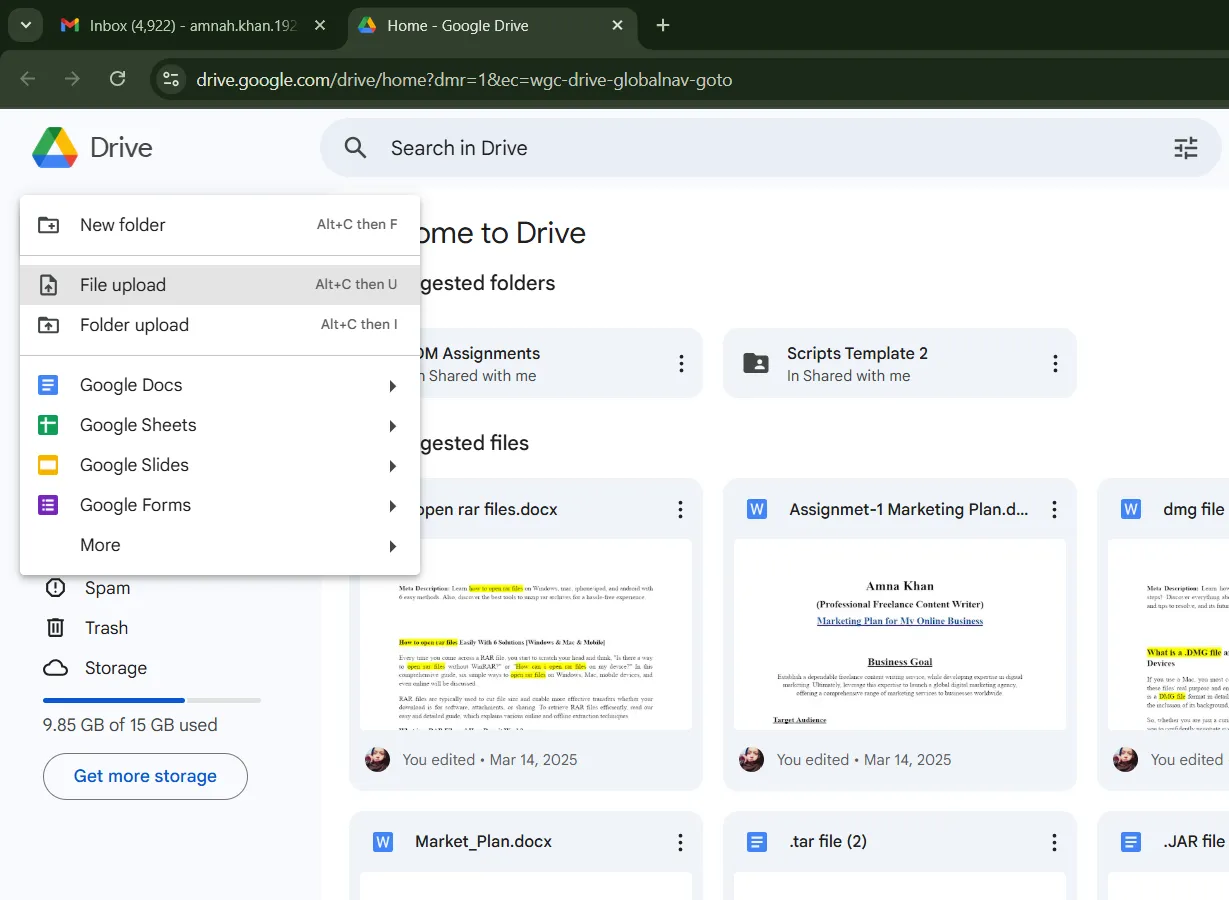
Task: Expand Google Slides submenu arrow
Action: [393, 466]
